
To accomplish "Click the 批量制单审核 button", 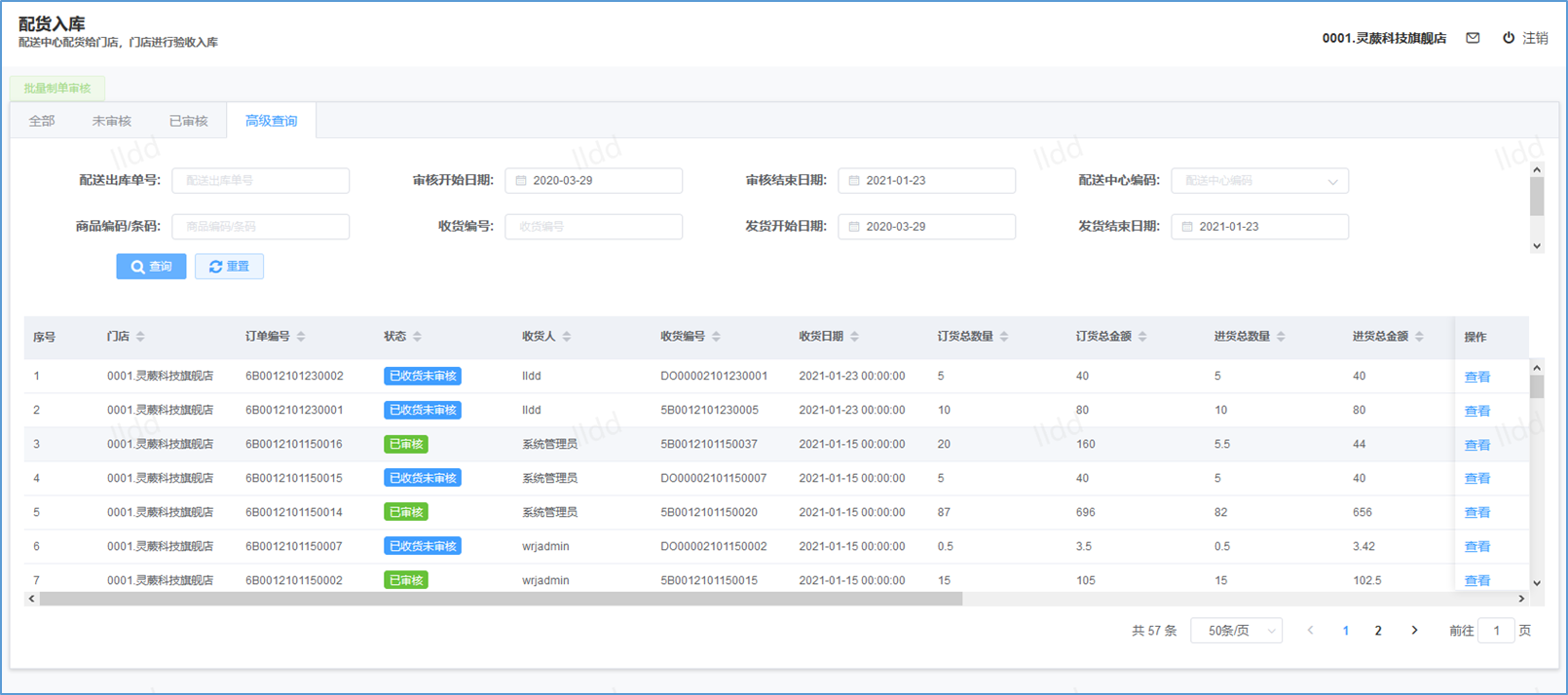I will pyautogui.click(x=57, y=89).
